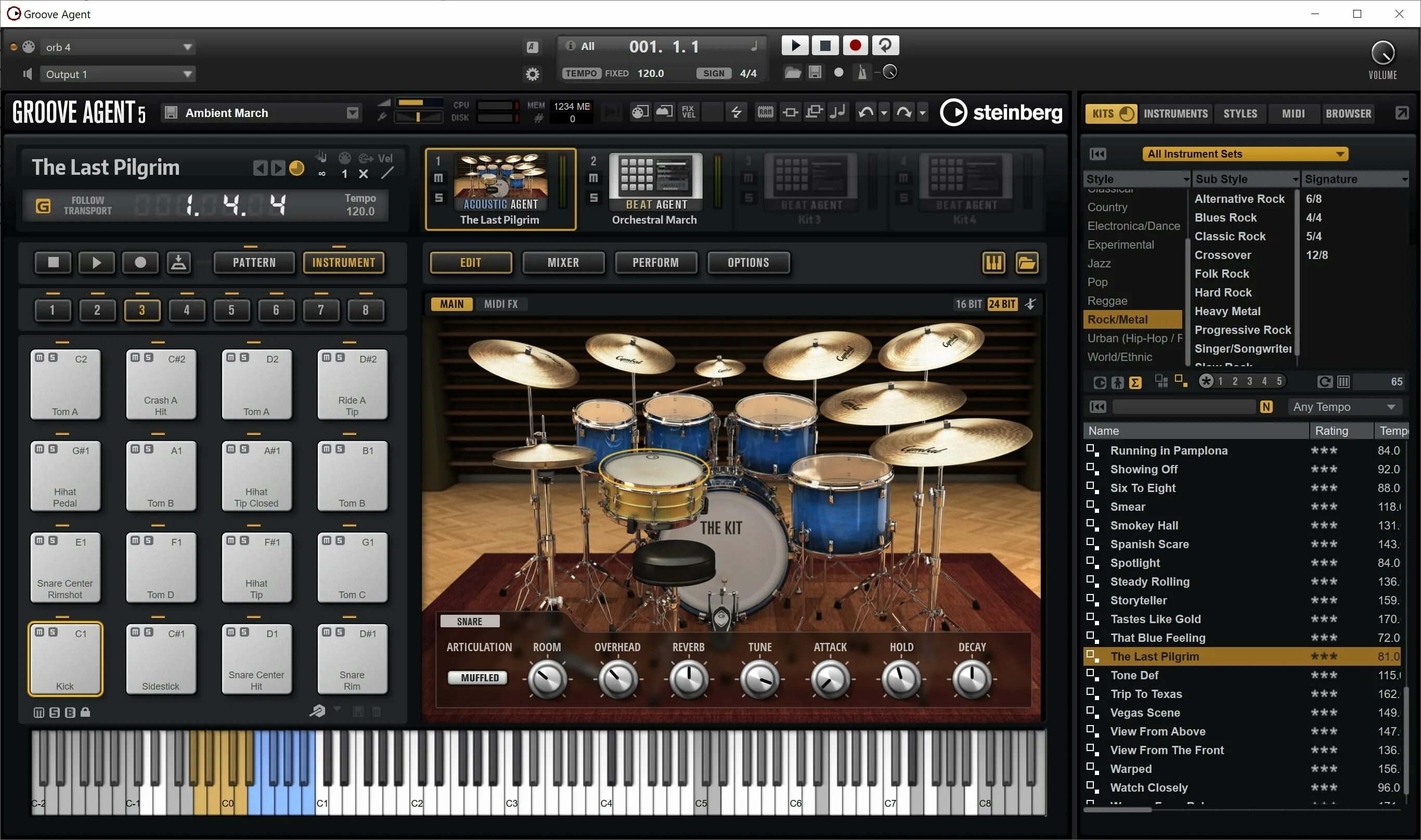This screenshot has height=840, width=1421.
Task: Expand the All Instrument Sets dropdown
Action: tap(1245, 153)
